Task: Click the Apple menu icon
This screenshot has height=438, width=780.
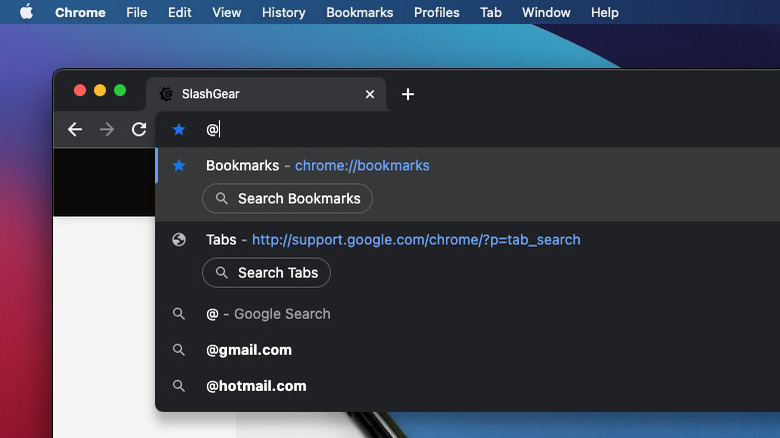Action: pyautogui.click(x=26, y=12)
